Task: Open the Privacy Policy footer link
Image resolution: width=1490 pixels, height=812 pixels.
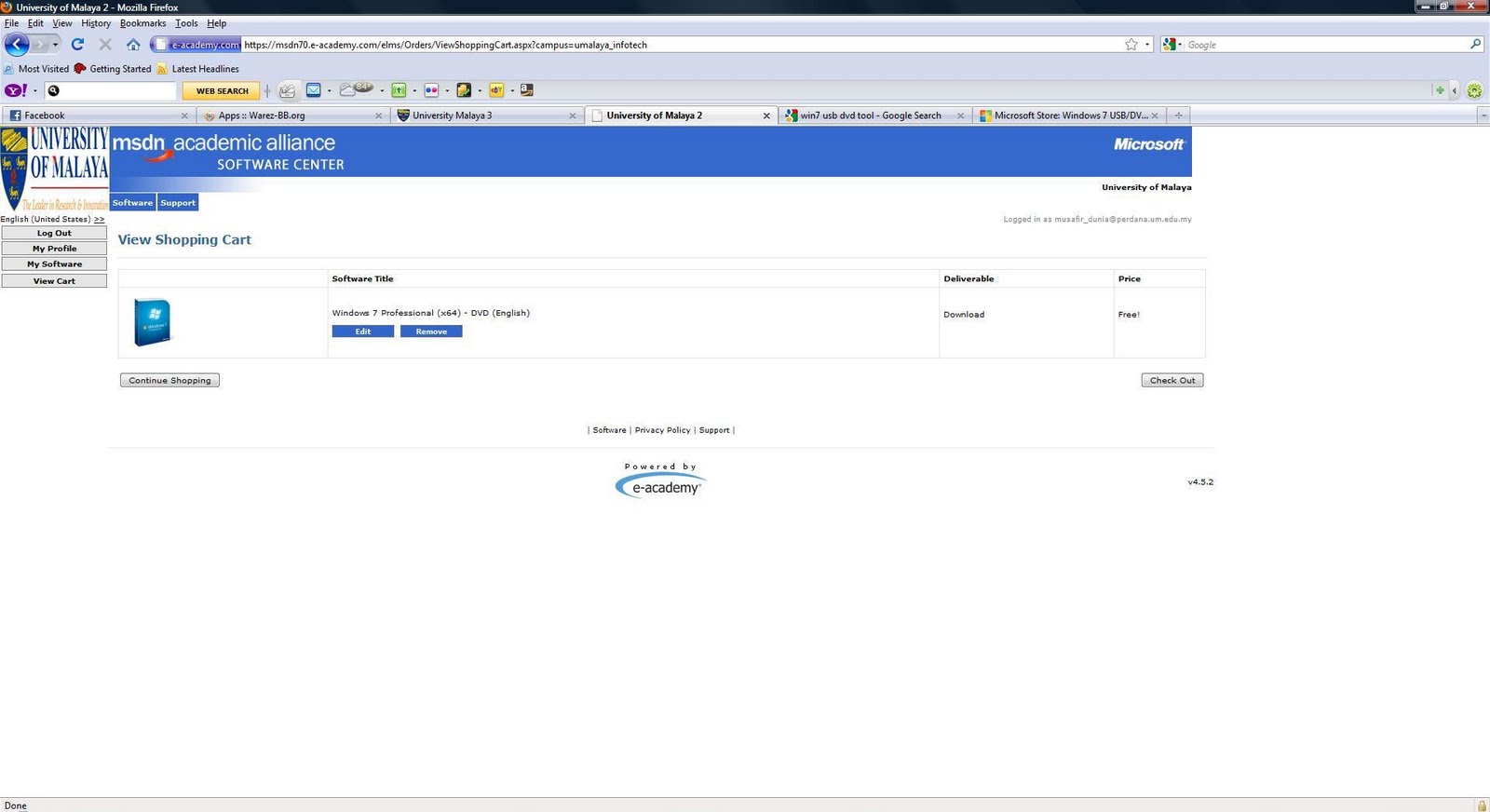Action: [663, 430]
